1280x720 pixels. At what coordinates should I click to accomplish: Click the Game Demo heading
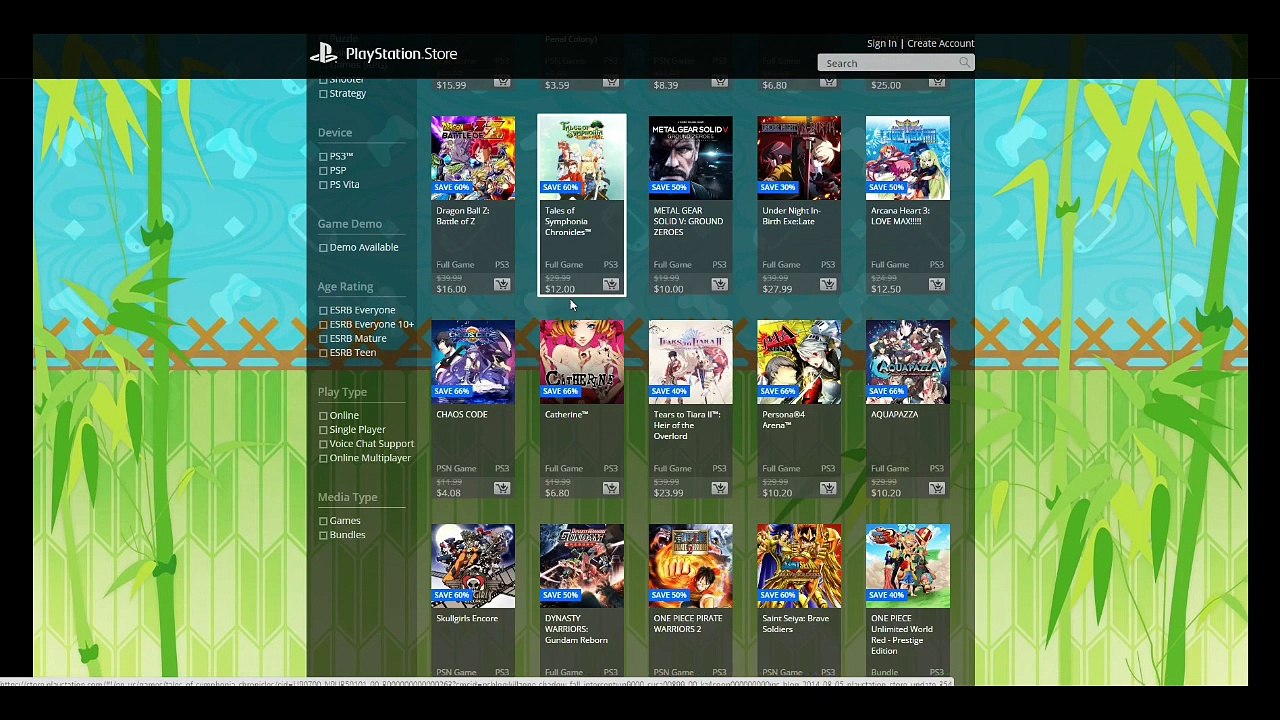[x=350, y=224]
